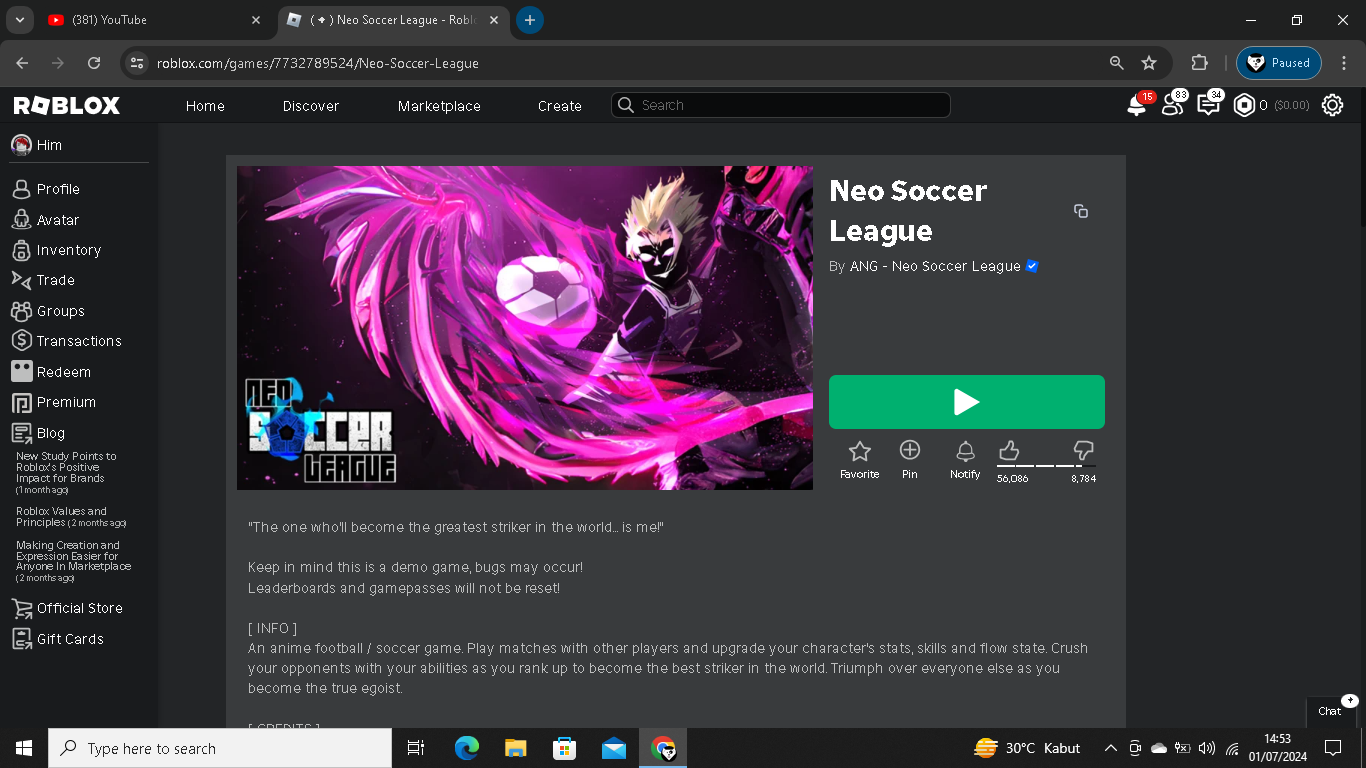Pin the Neo Soccer League game
1366x768 pixels.
click(x=909, y=461)
